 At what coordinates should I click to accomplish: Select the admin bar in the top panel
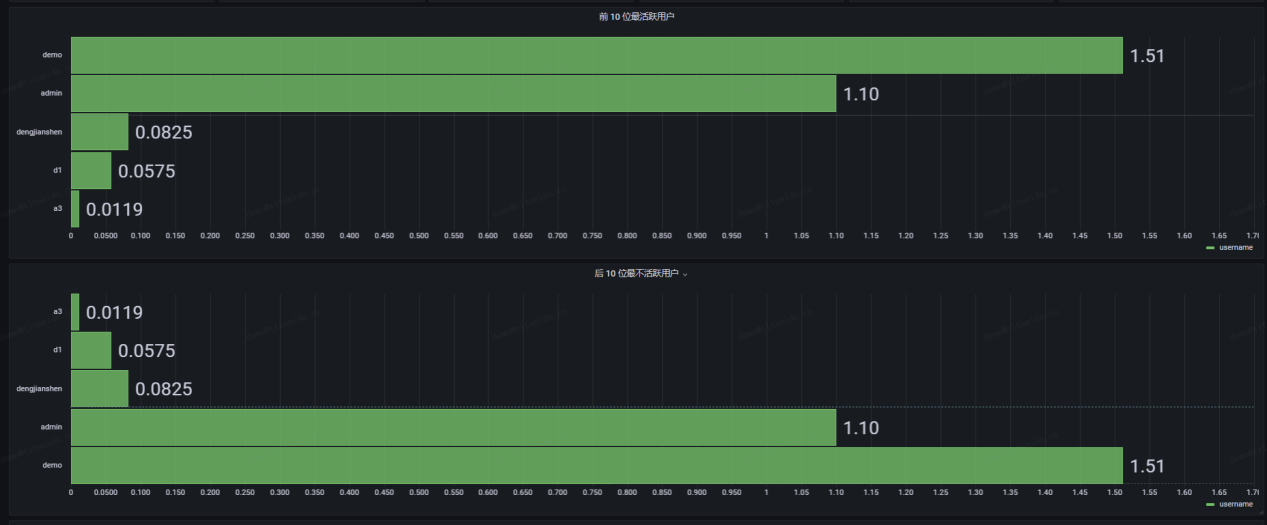(x=453, y=94)
